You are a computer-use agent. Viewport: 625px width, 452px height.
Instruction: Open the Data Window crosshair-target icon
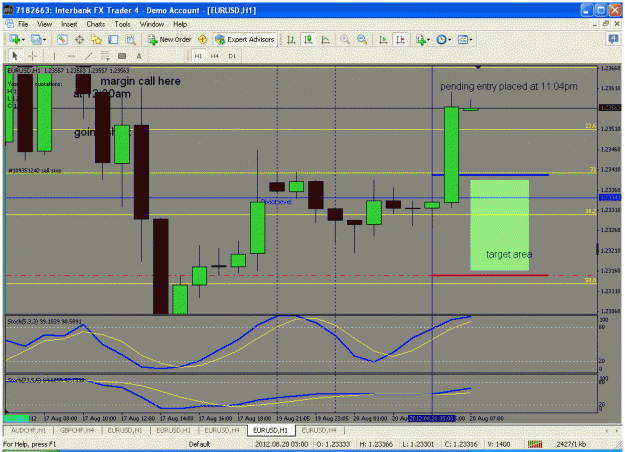[x=79, y=39]
